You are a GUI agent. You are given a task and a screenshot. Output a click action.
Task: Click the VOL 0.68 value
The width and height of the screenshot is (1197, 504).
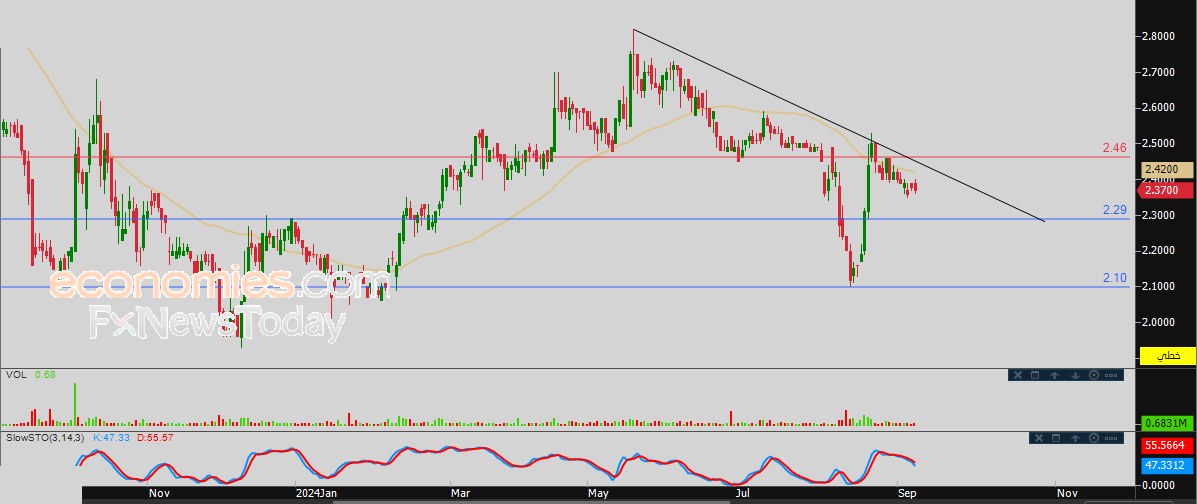pos(44,375)
